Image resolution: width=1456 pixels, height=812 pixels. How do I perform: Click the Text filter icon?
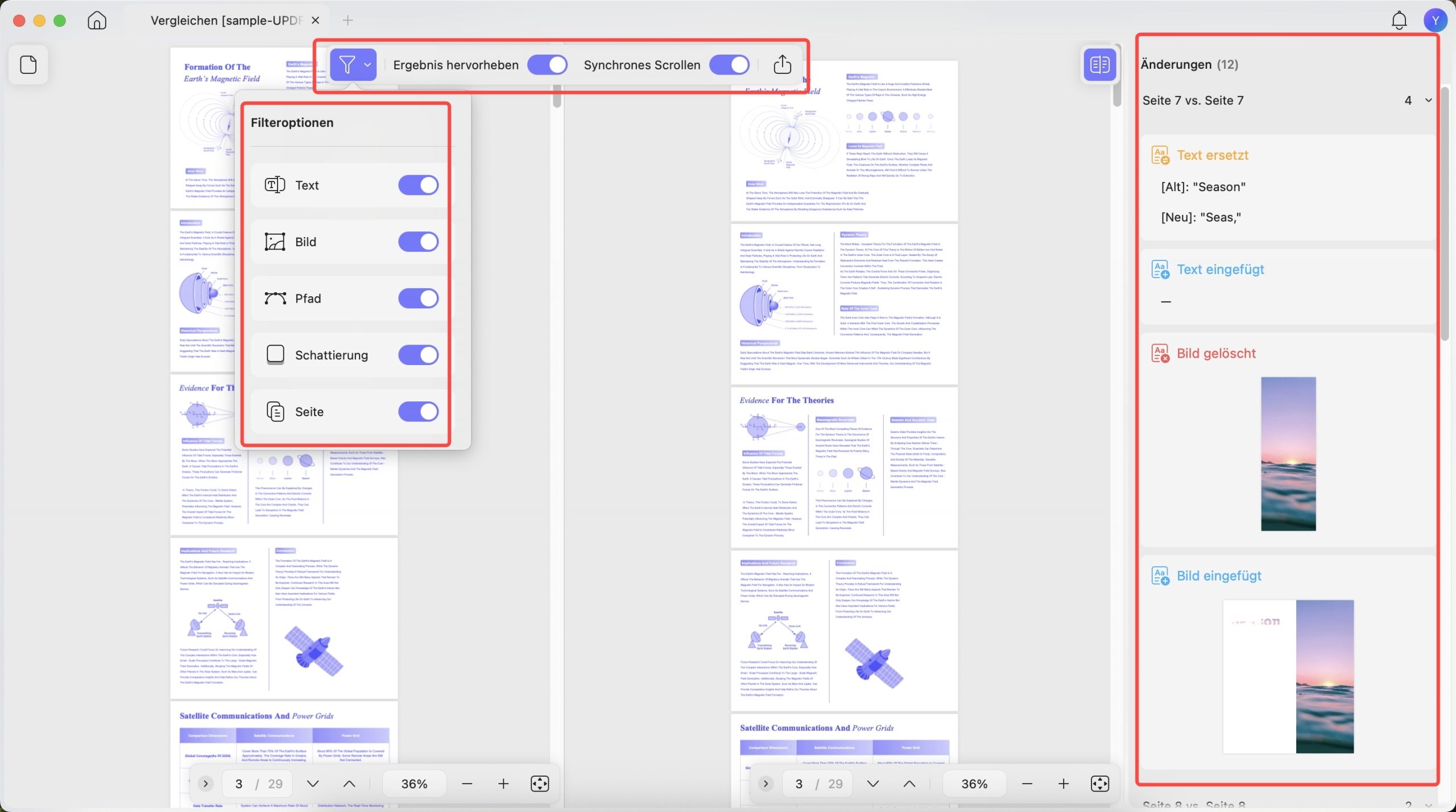point(275,185)
